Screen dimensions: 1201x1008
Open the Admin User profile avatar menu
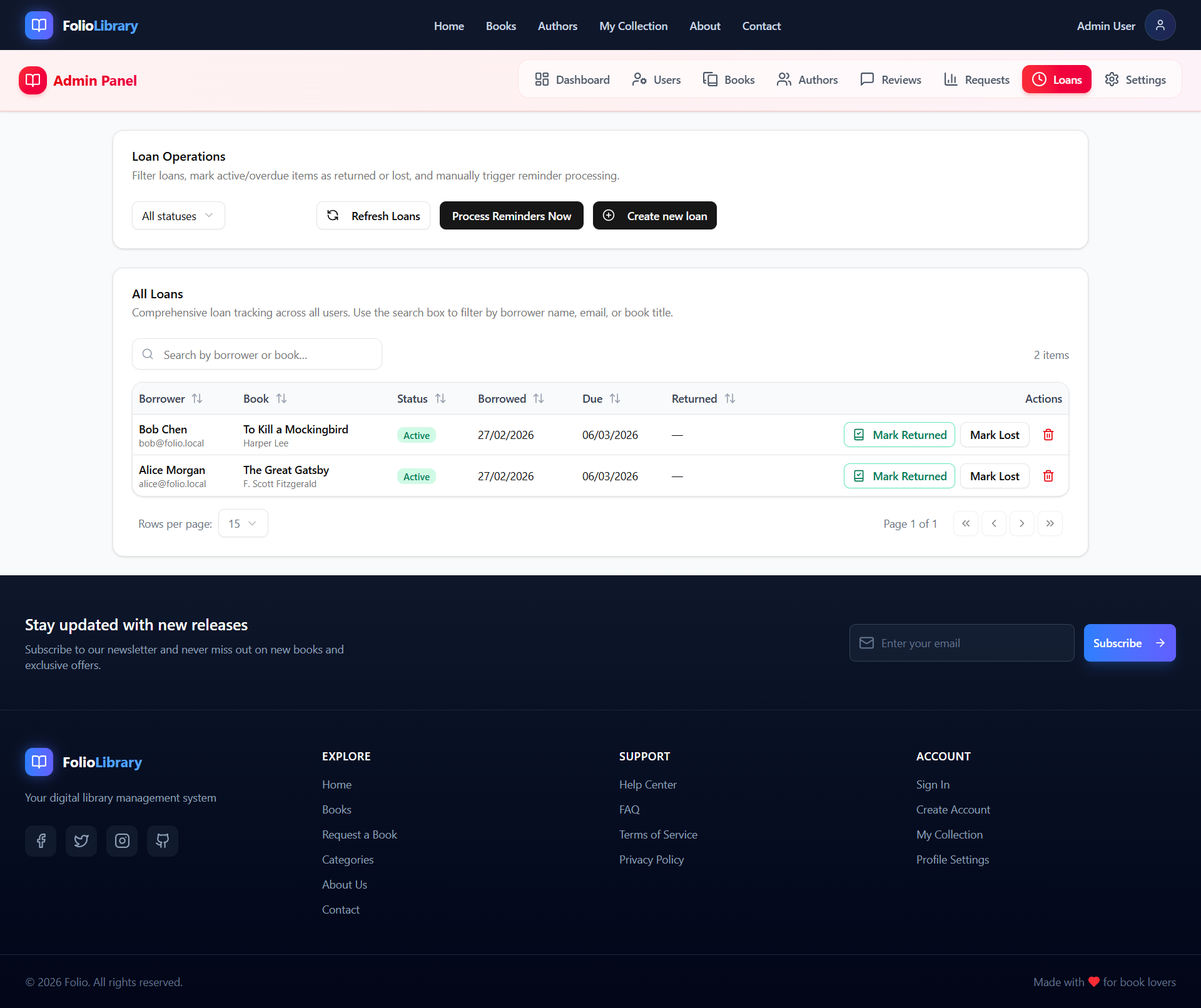(x=1160, y=25)
